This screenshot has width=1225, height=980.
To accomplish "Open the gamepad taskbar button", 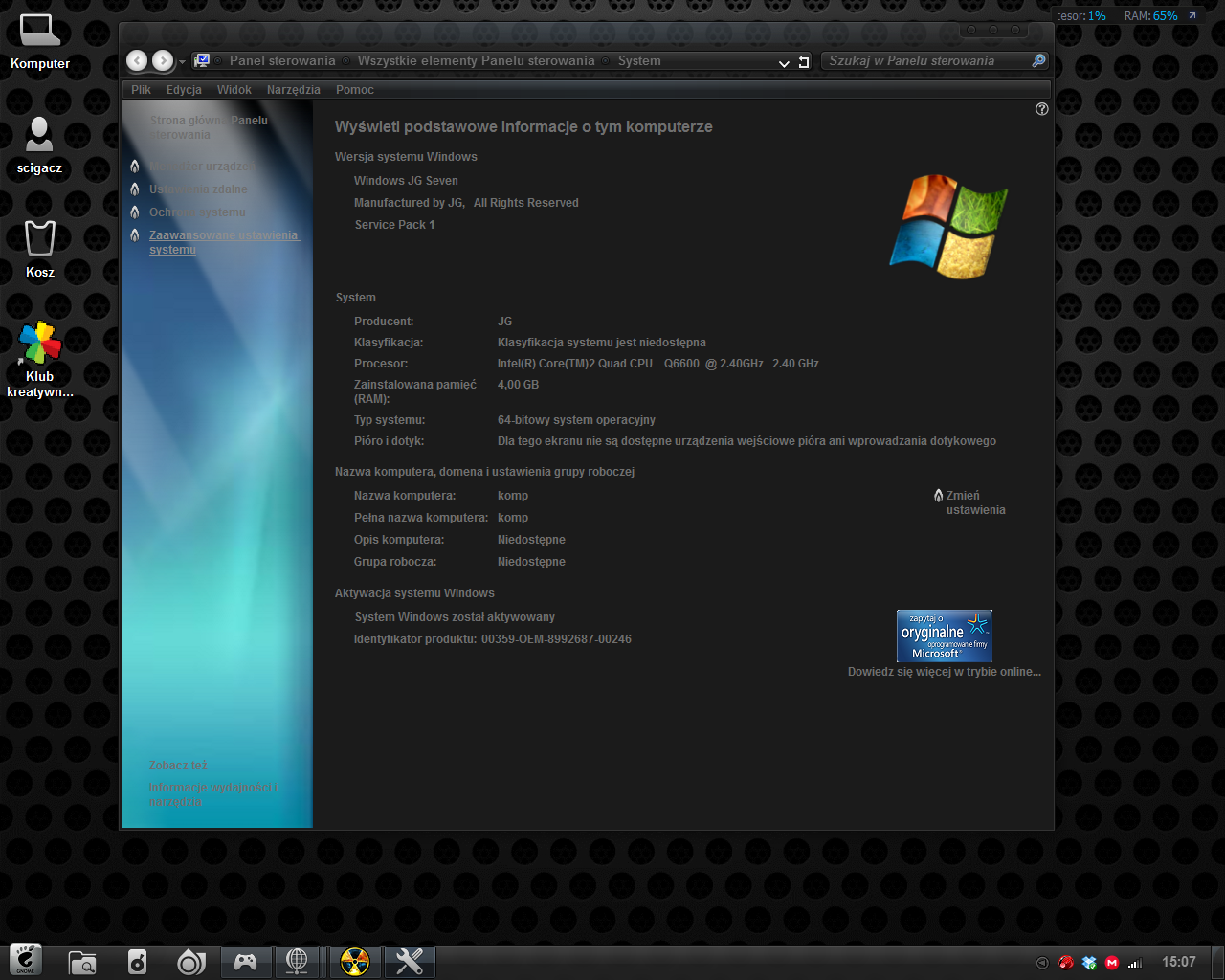I will click(x=246, y=961).
